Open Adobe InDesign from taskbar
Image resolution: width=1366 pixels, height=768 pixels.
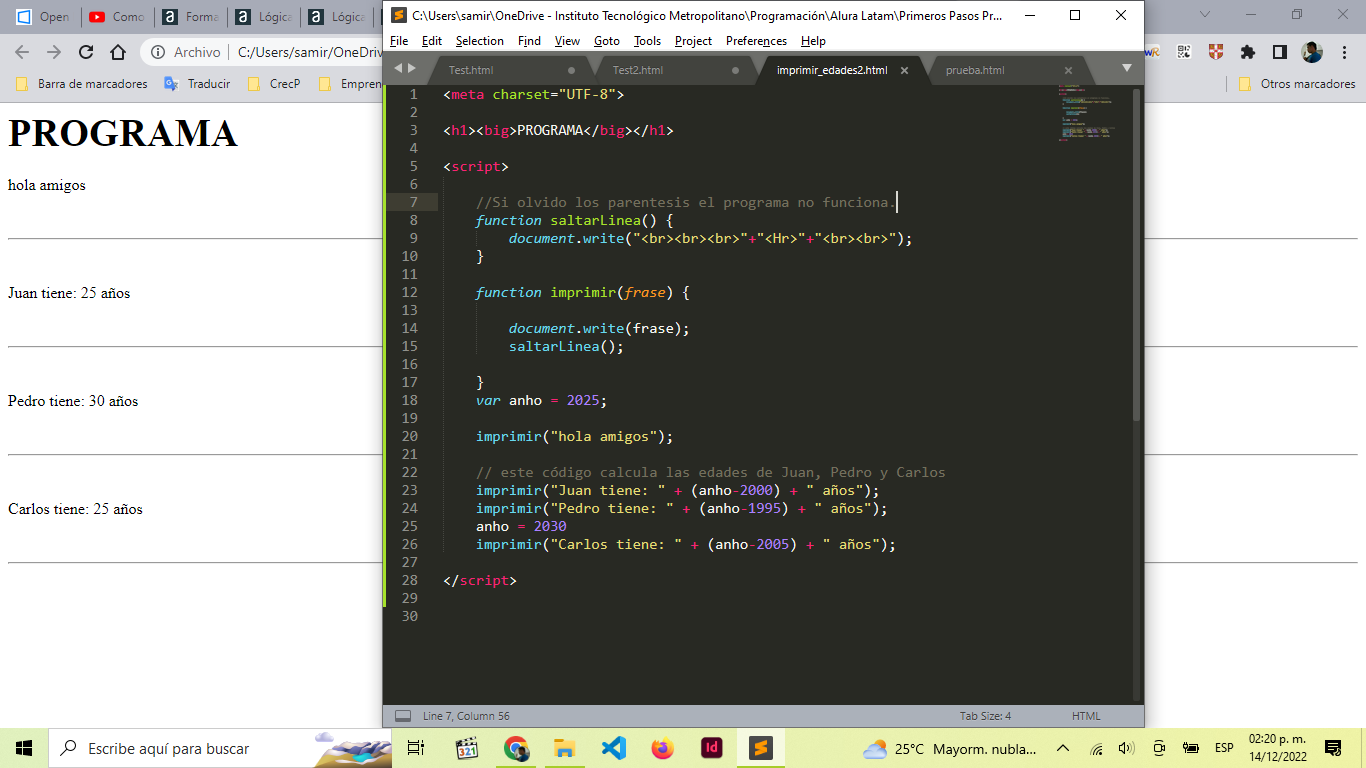click(x=712, y=748)
